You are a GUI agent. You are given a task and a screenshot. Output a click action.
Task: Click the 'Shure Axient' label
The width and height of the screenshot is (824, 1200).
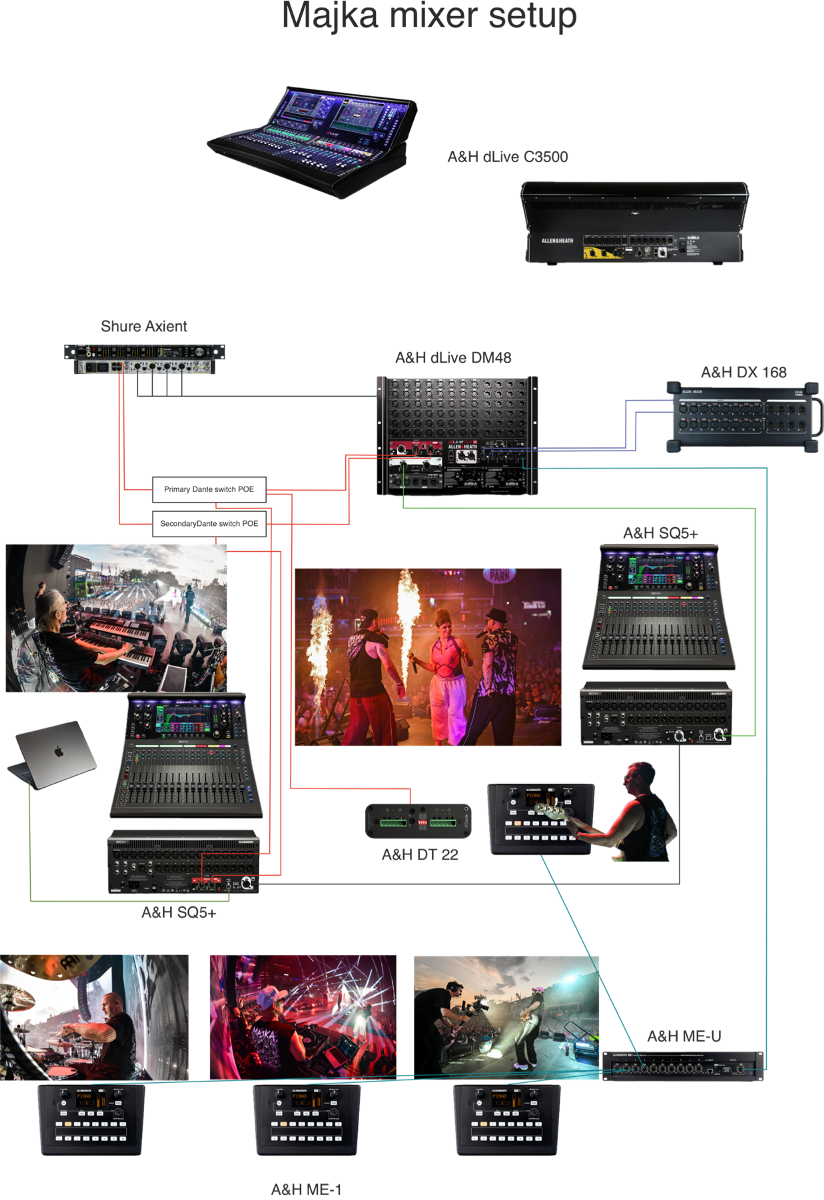pos(144,326)
